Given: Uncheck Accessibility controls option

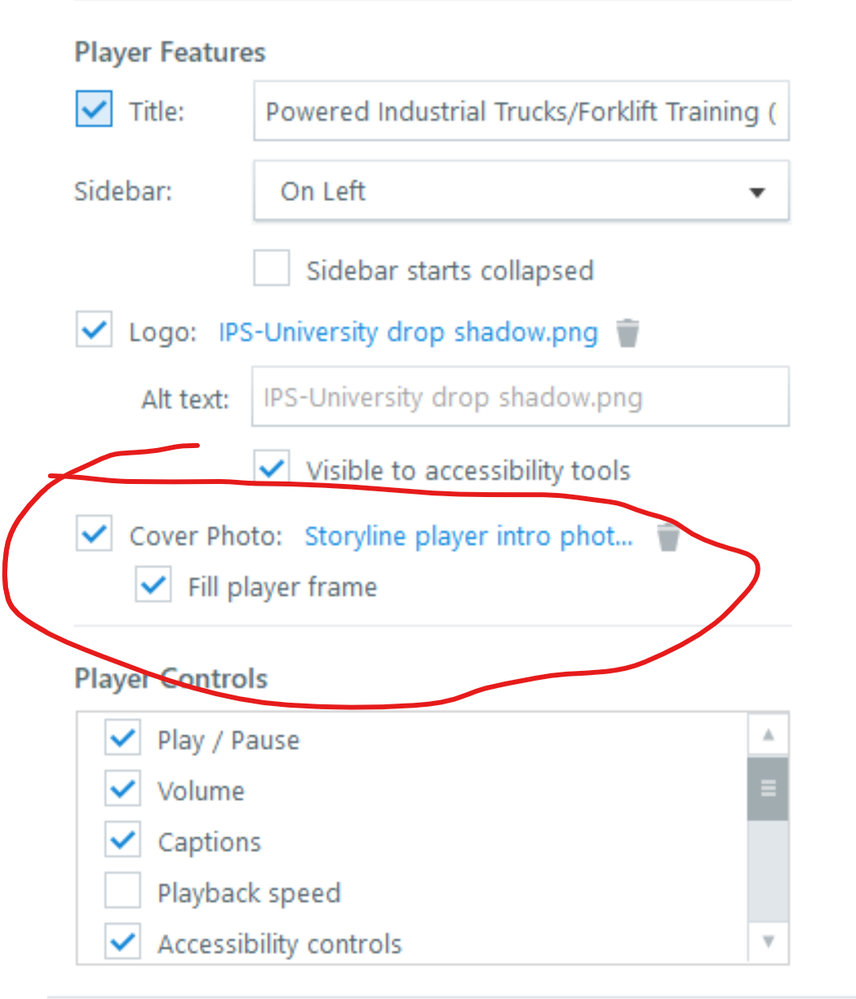Looking at the screenshot, I should [123, 943].
